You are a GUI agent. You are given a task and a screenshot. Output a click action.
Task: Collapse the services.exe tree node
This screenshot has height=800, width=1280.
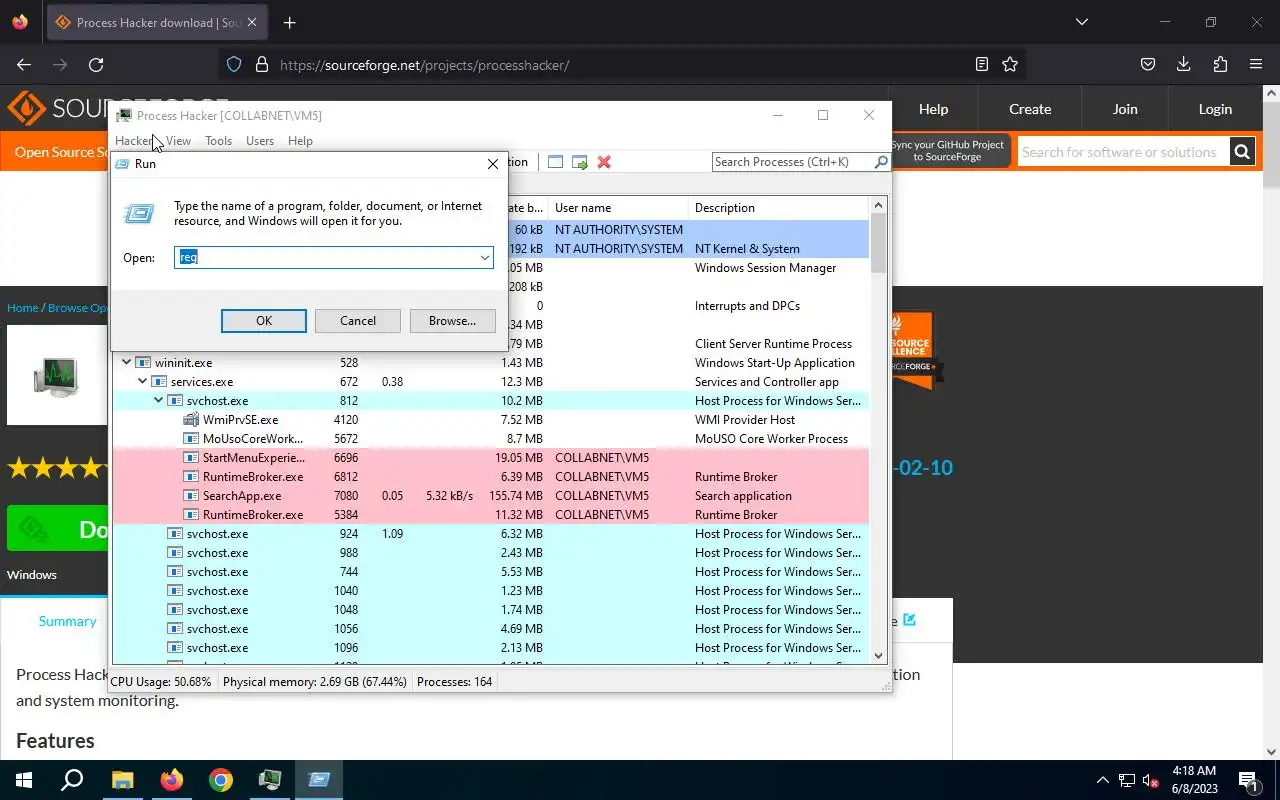[142, 382]
